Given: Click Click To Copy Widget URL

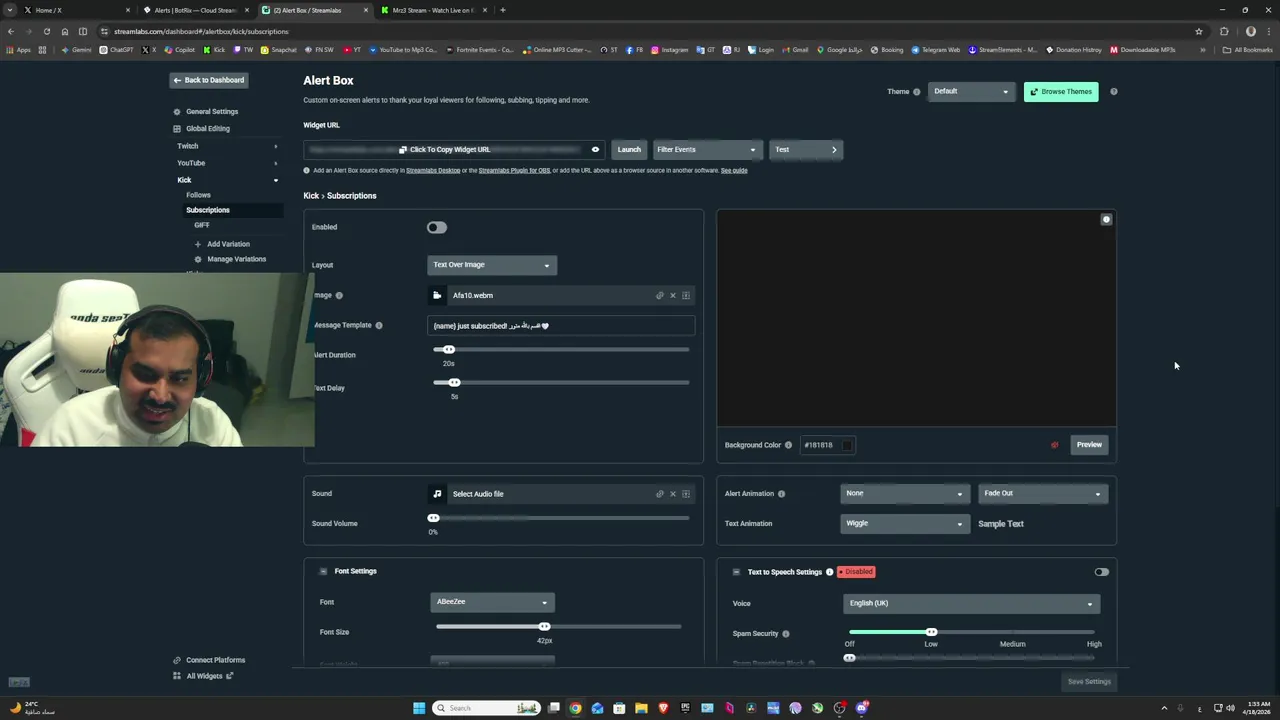Looking at the screenshot, I should pyautogui.click(x=445, y=150).
